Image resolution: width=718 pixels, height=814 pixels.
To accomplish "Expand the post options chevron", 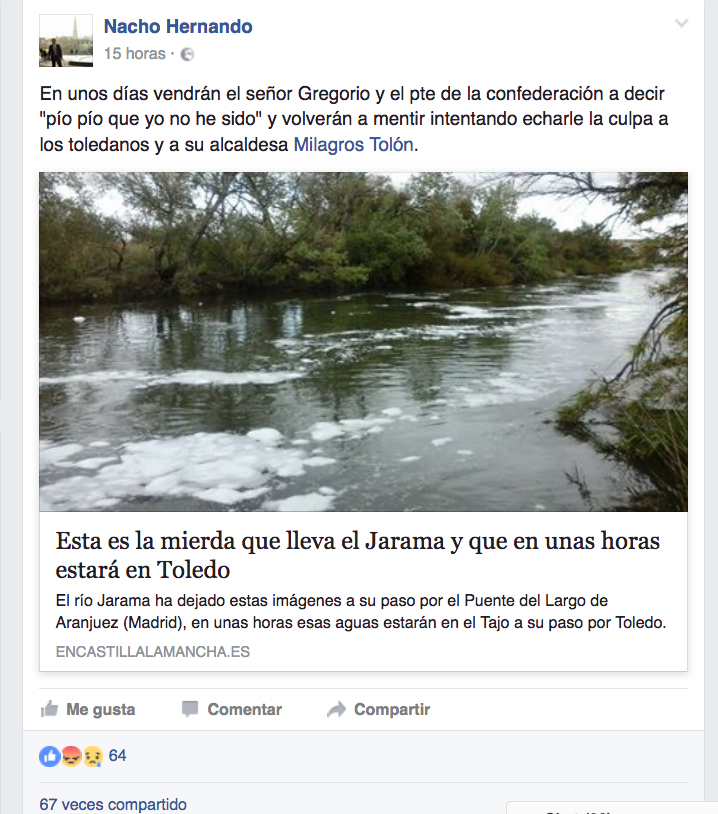I will point(681,23).
